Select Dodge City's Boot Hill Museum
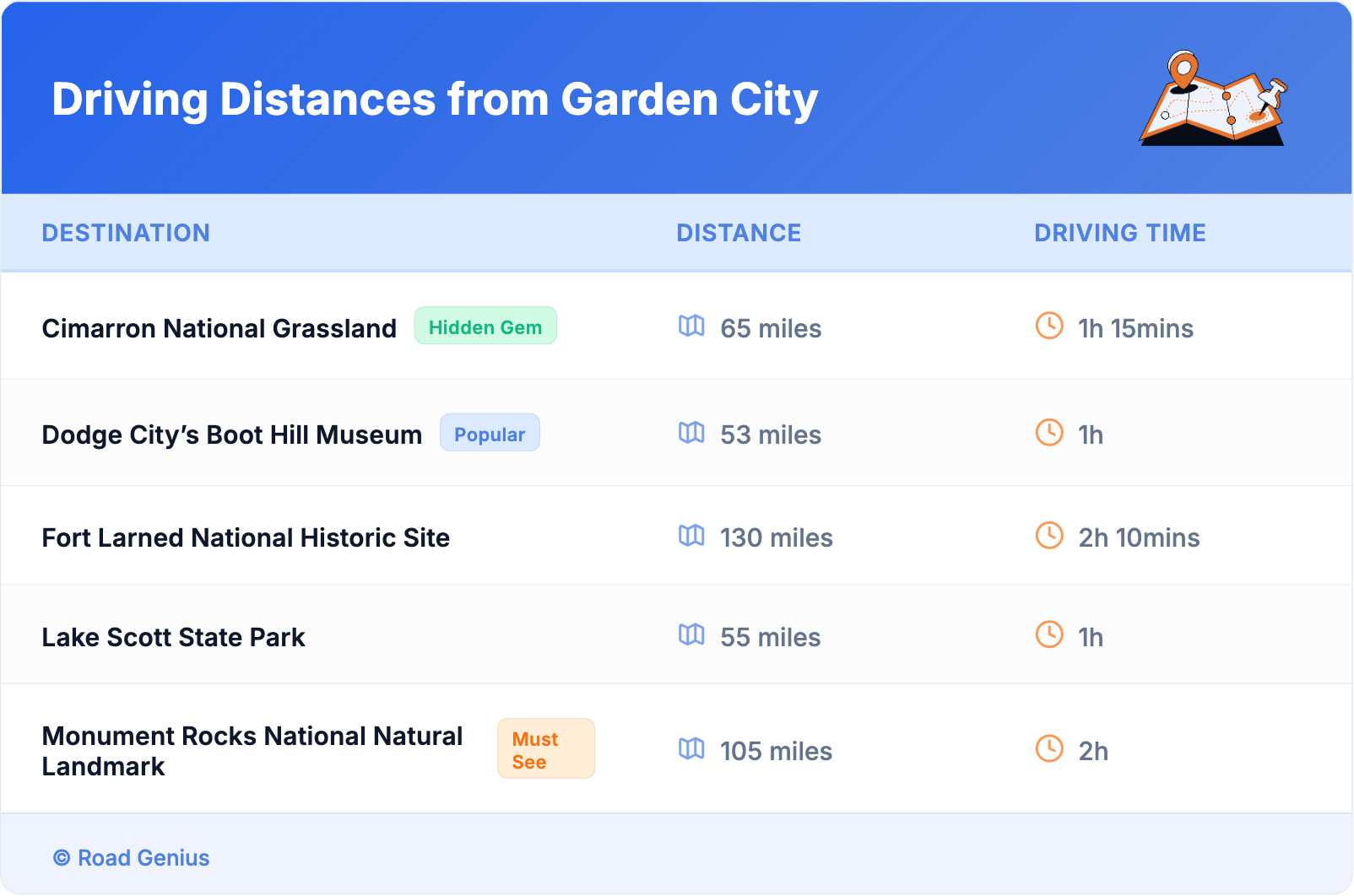Image resolution: width=1354 pixels, height=896 pixels. 231,435
